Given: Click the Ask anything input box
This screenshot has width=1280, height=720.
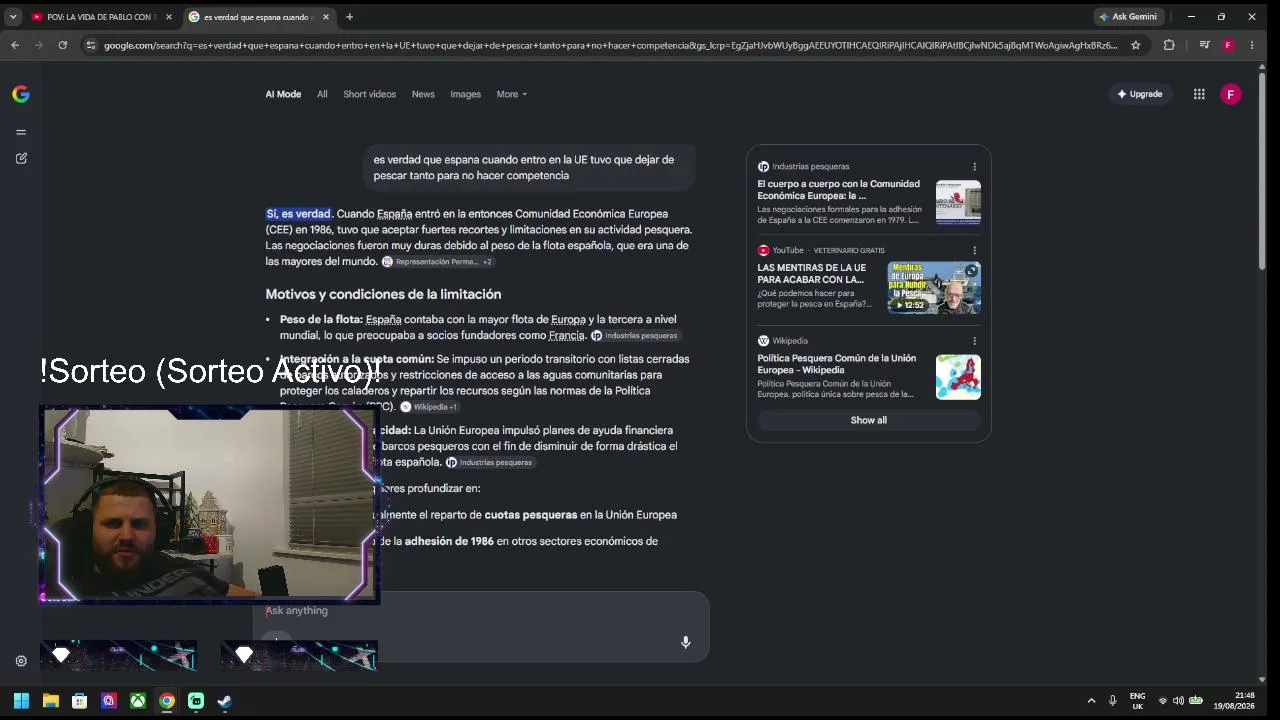Looking at the screenshot, I should click(481, 611).
